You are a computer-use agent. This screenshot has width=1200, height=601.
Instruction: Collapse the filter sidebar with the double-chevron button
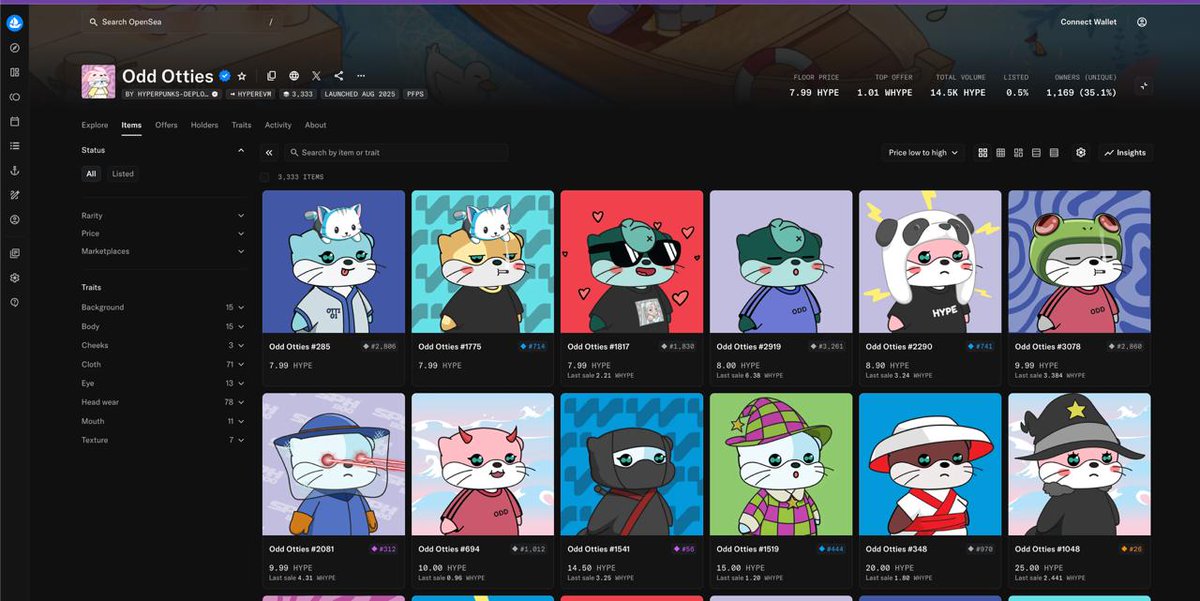point(269,153)
